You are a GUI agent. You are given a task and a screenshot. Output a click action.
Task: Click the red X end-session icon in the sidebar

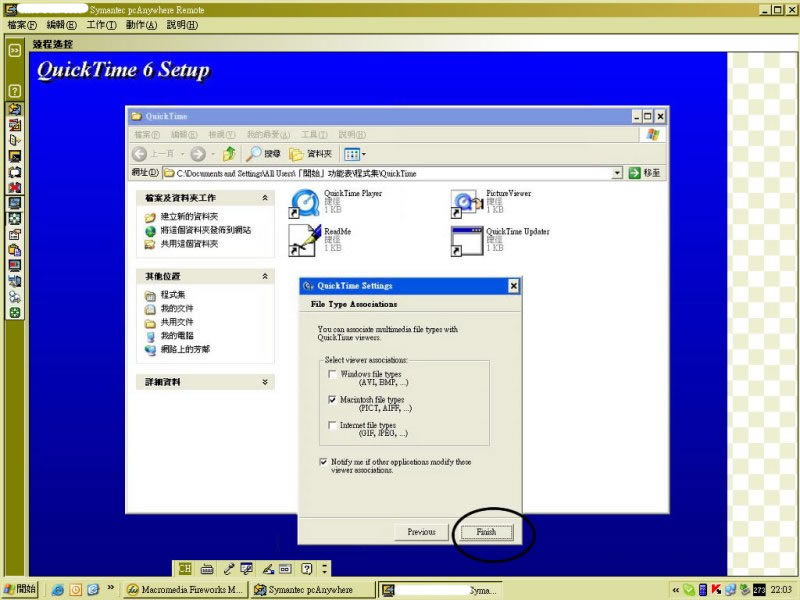click(x=15, y=187)
